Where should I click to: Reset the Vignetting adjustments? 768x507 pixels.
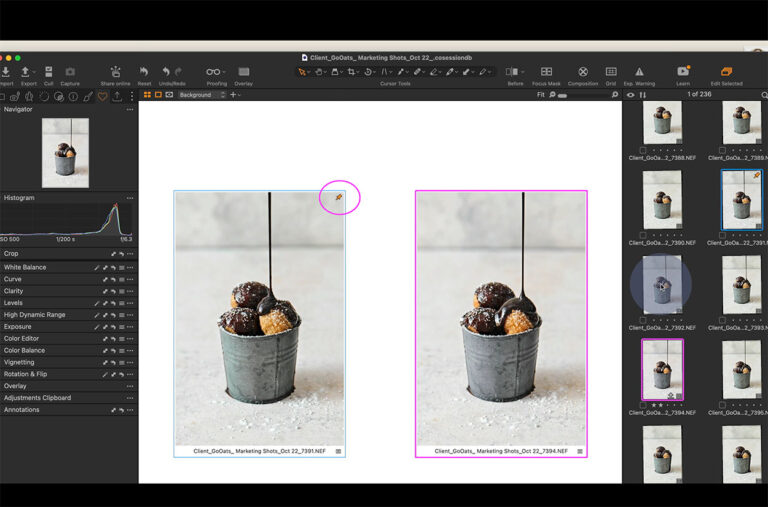tap(113, 362)
